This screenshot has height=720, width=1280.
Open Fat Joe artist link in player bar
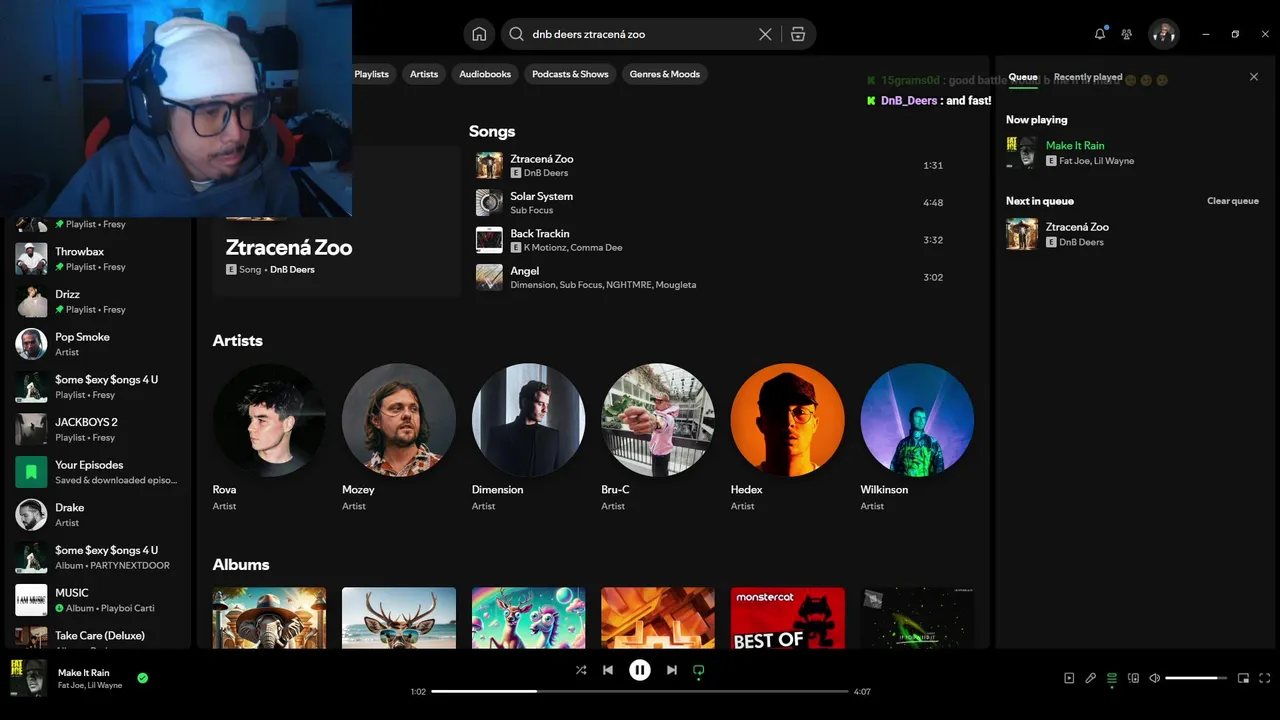[71, 686]
